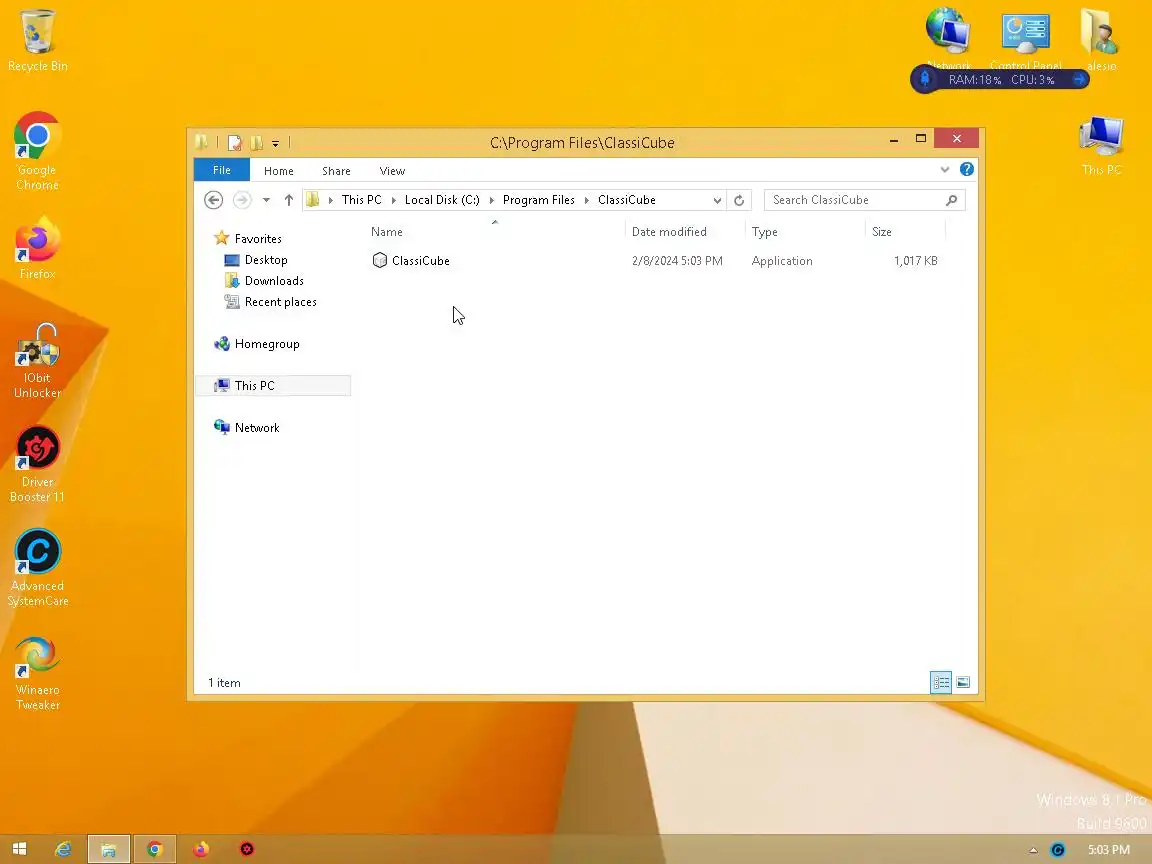The height and width of the screenshot is (864, 1152).
Task: Click the New folder quick access icon
Action: point(256,143)
